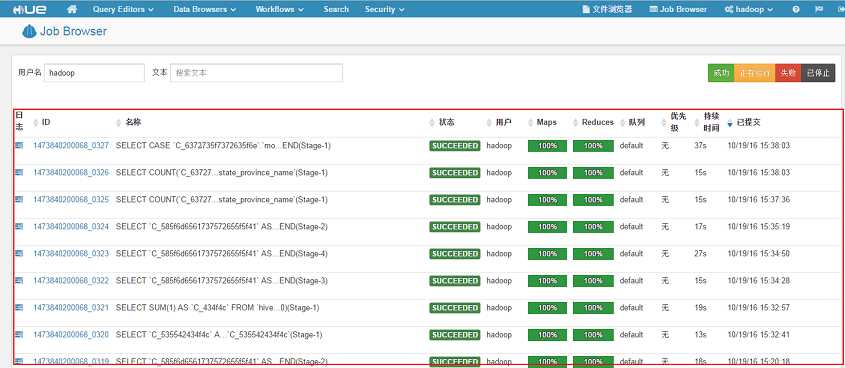Toggle the 成功 status filter
The width and height of the screenshot is (845, 368).
click(721, 73)
